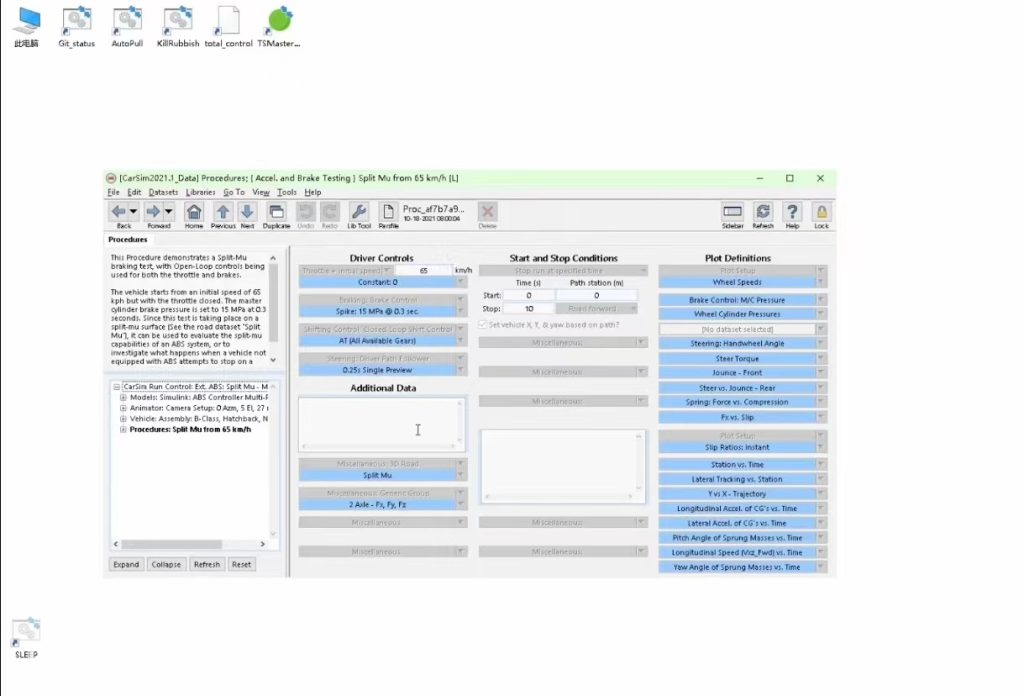Click the Home toolbar icon
This screenshot has width=1024, height=696.
[x=194, y=212]
